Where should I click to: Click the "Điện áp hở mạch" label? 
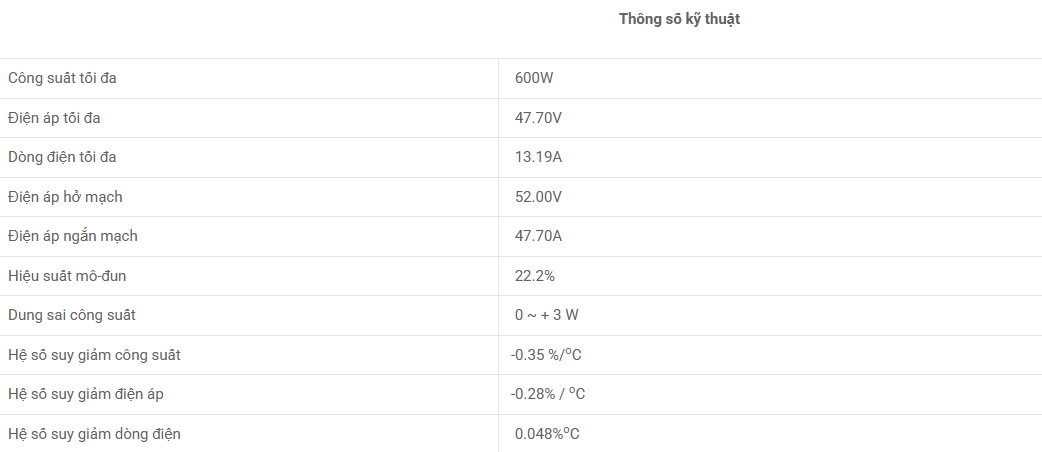tap(65, 197)
